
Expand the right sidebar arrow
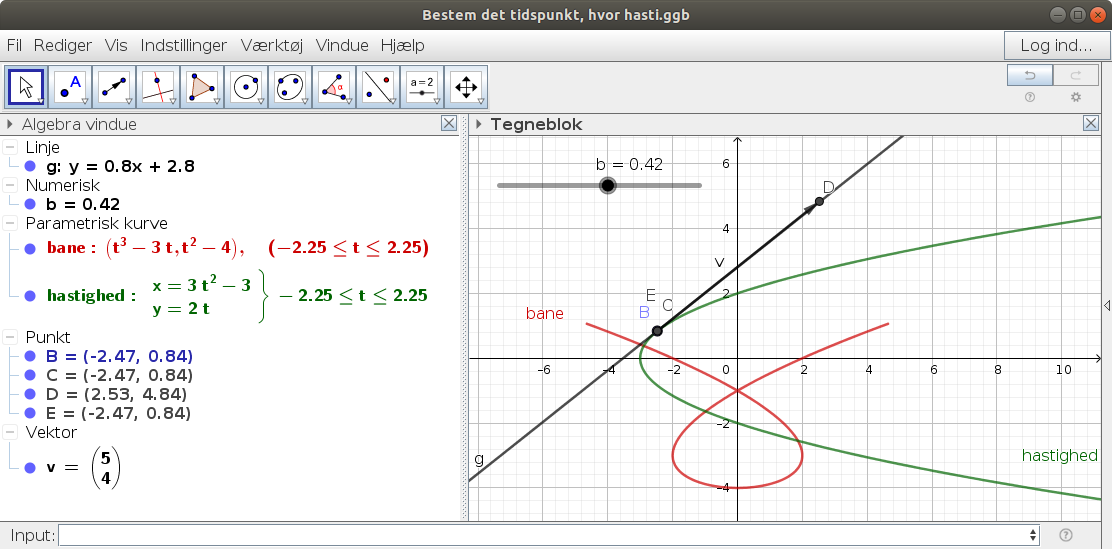coord(1107,305)
